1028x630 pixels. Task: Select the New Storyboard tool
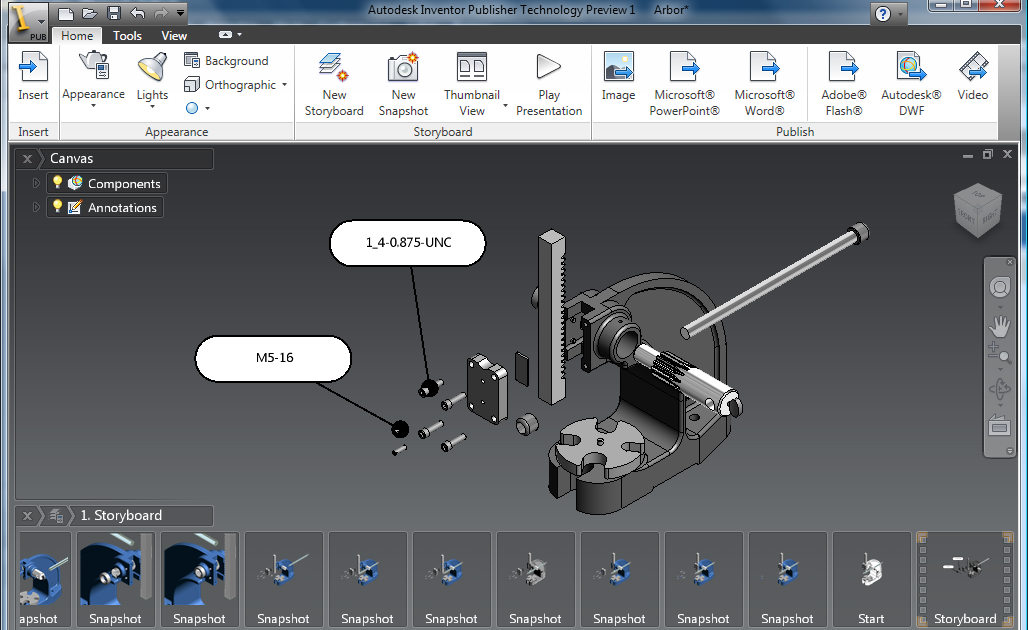coord(334,82)
